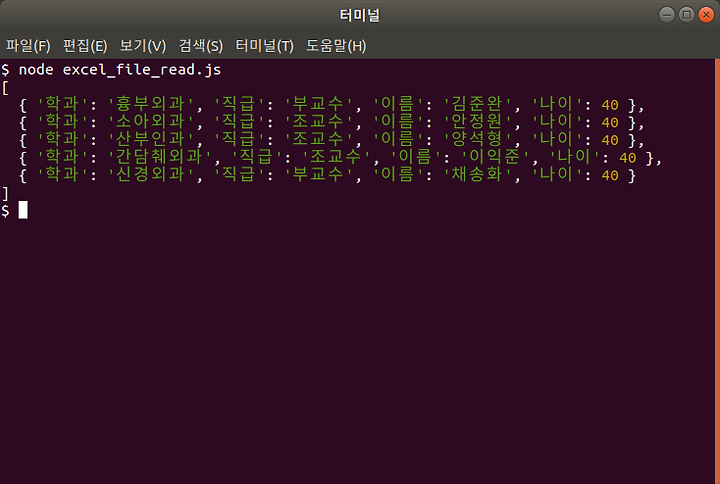The height and width of the screenshot is (484, 720).
Task: Minimize the 터미널 window
Action: (667, 15)
